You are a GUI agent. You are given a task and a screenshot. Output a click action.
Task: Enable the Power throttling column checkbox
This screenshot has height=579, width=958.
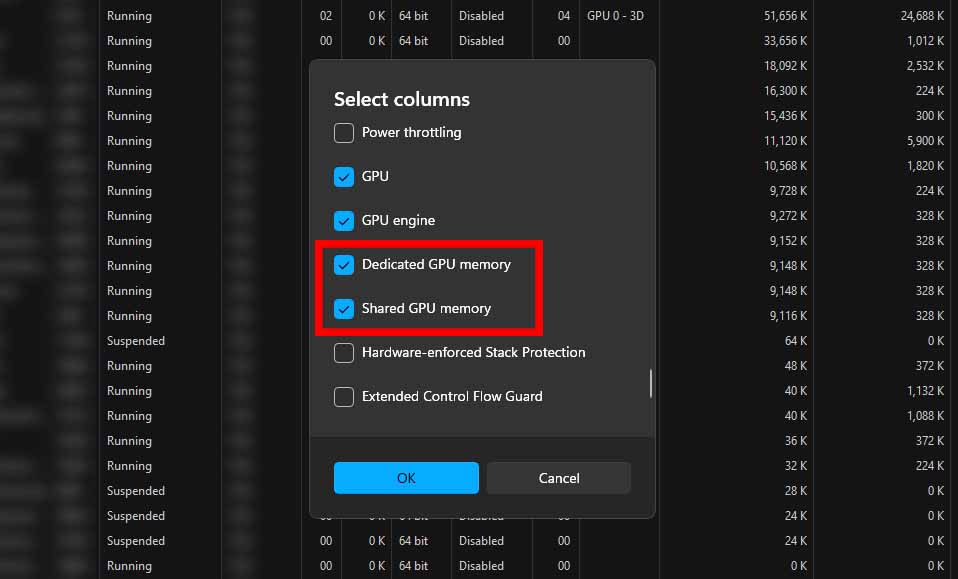pos(344,133)
